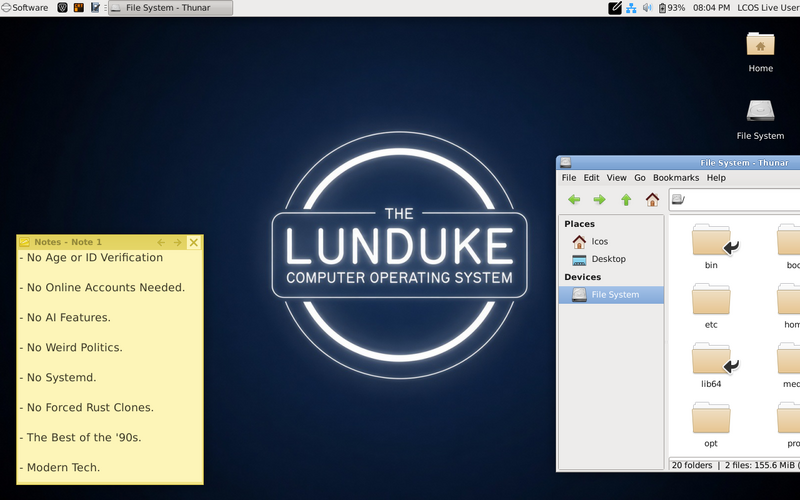800x500 pixels.
Task: Select the Home desktop icon
Action: (x=760, y=52)
